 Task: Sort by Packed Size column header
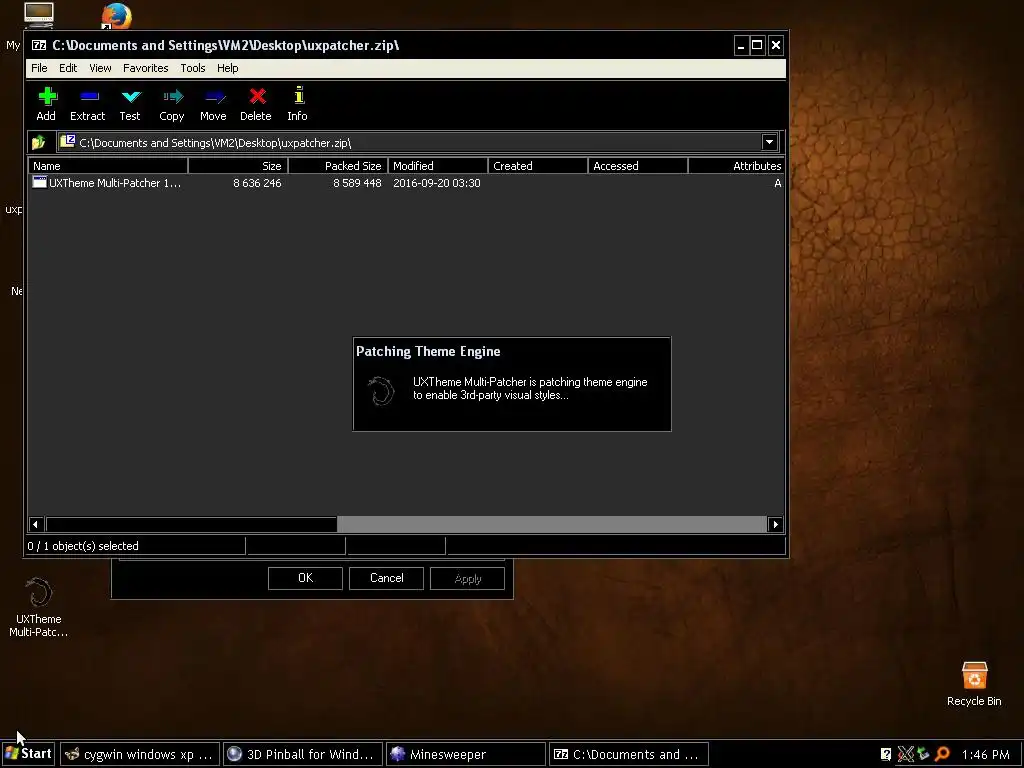click(338, 166)
